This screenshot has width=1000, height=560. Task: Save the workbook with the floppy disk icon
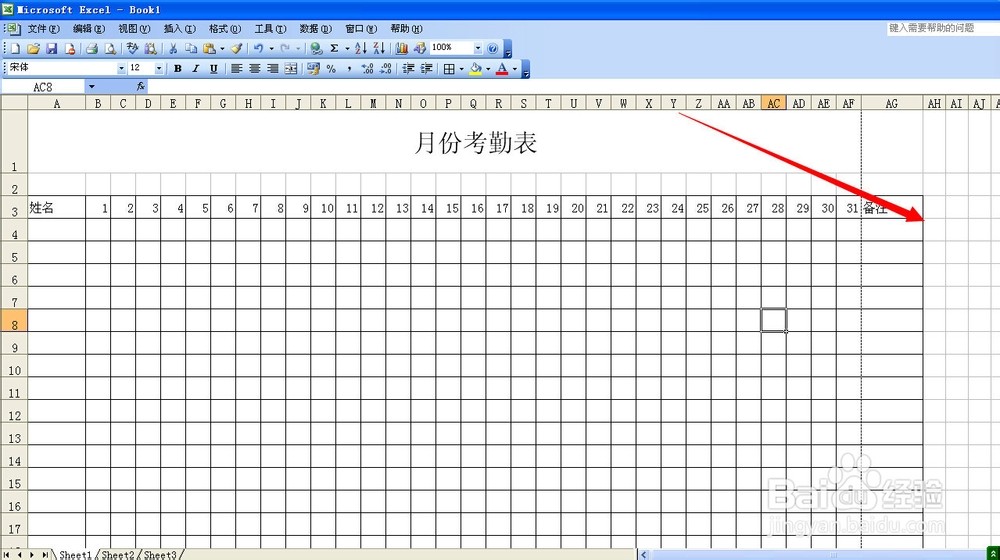tap(52, 48)
